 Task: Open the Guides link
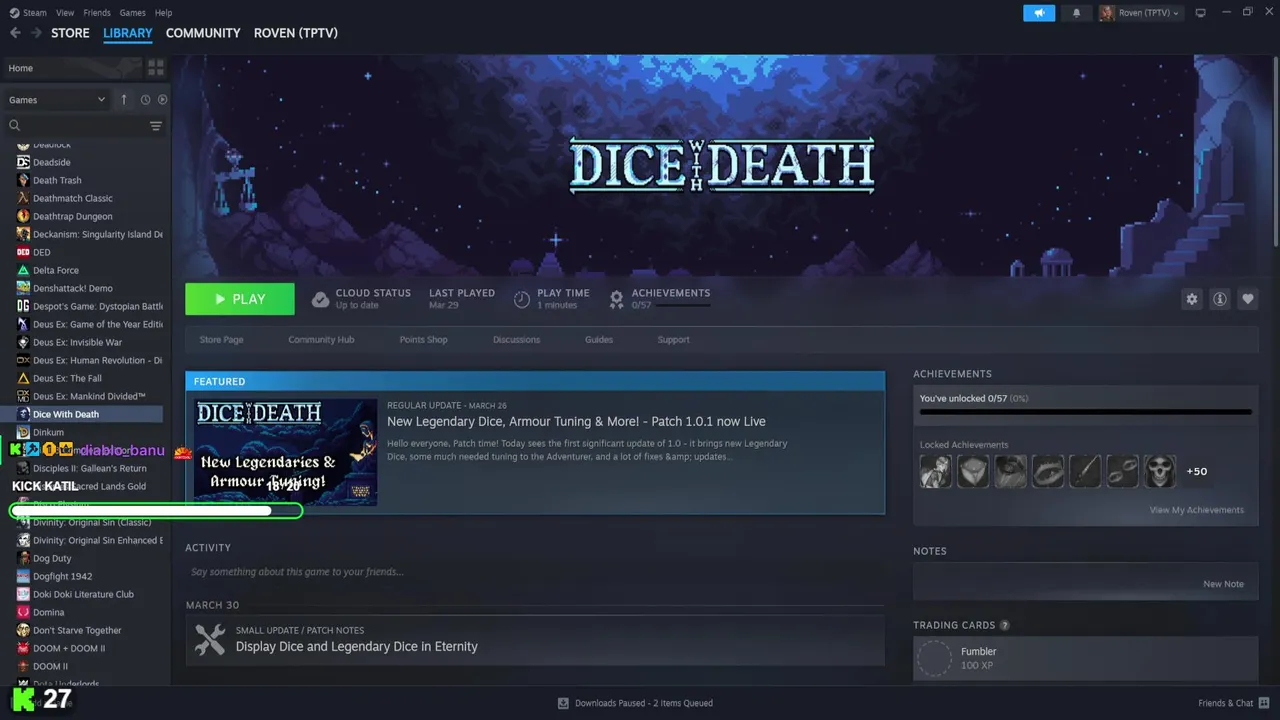599,340
